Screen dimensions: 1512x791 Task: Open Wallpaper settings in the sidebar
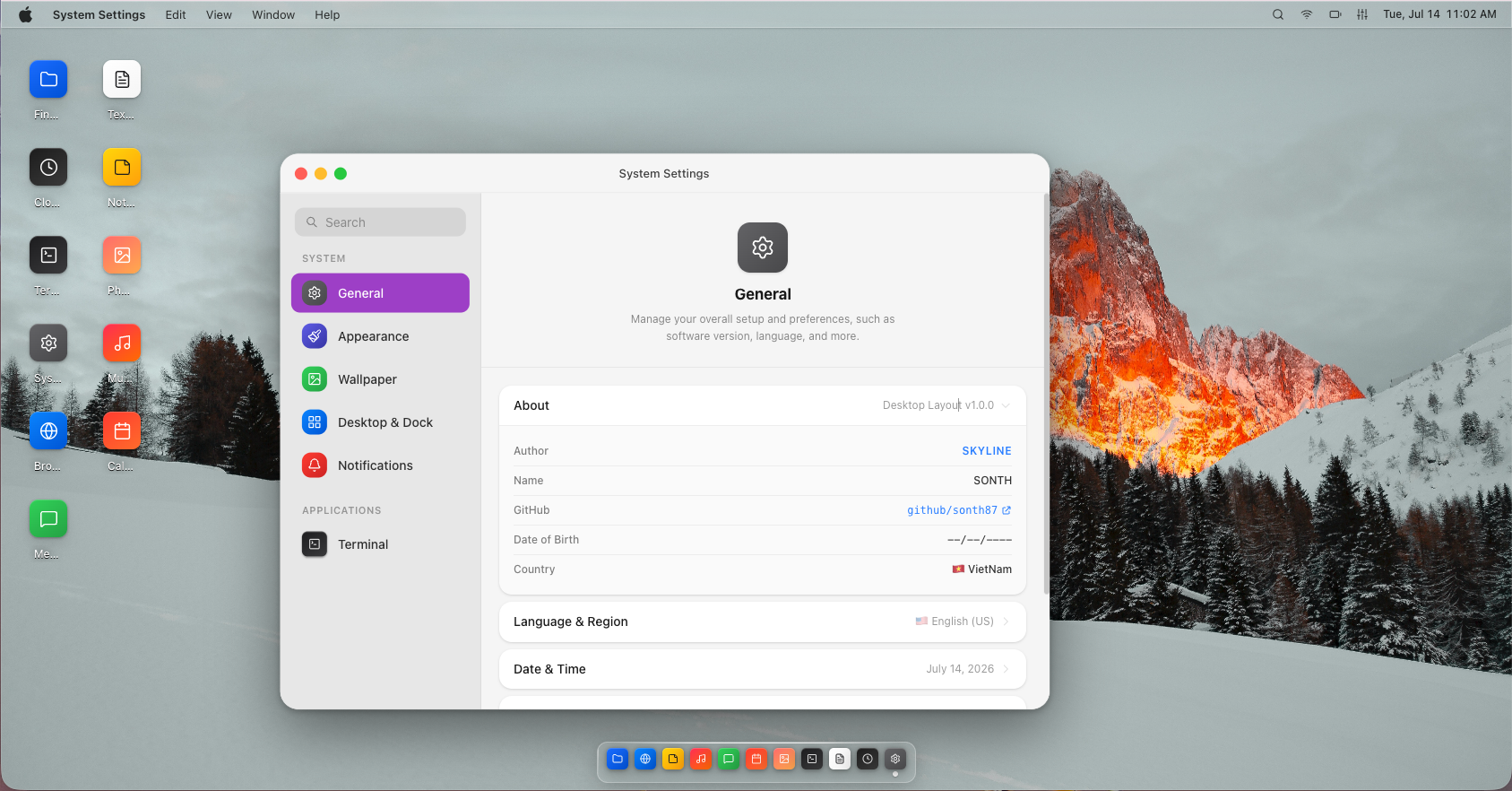[x=380, y=379]
